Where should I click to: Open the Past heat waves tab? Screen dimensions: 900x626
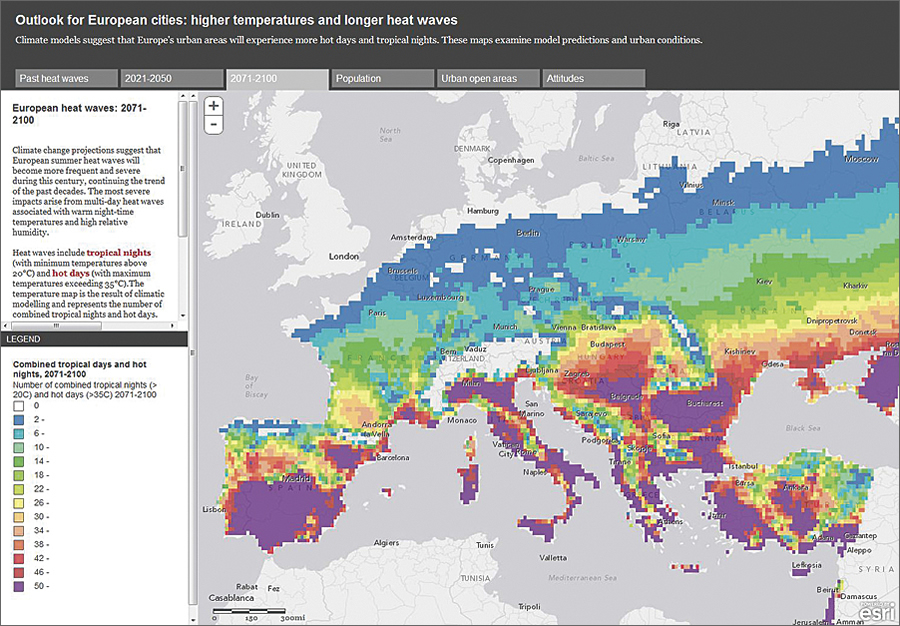[x=66, y=78]
